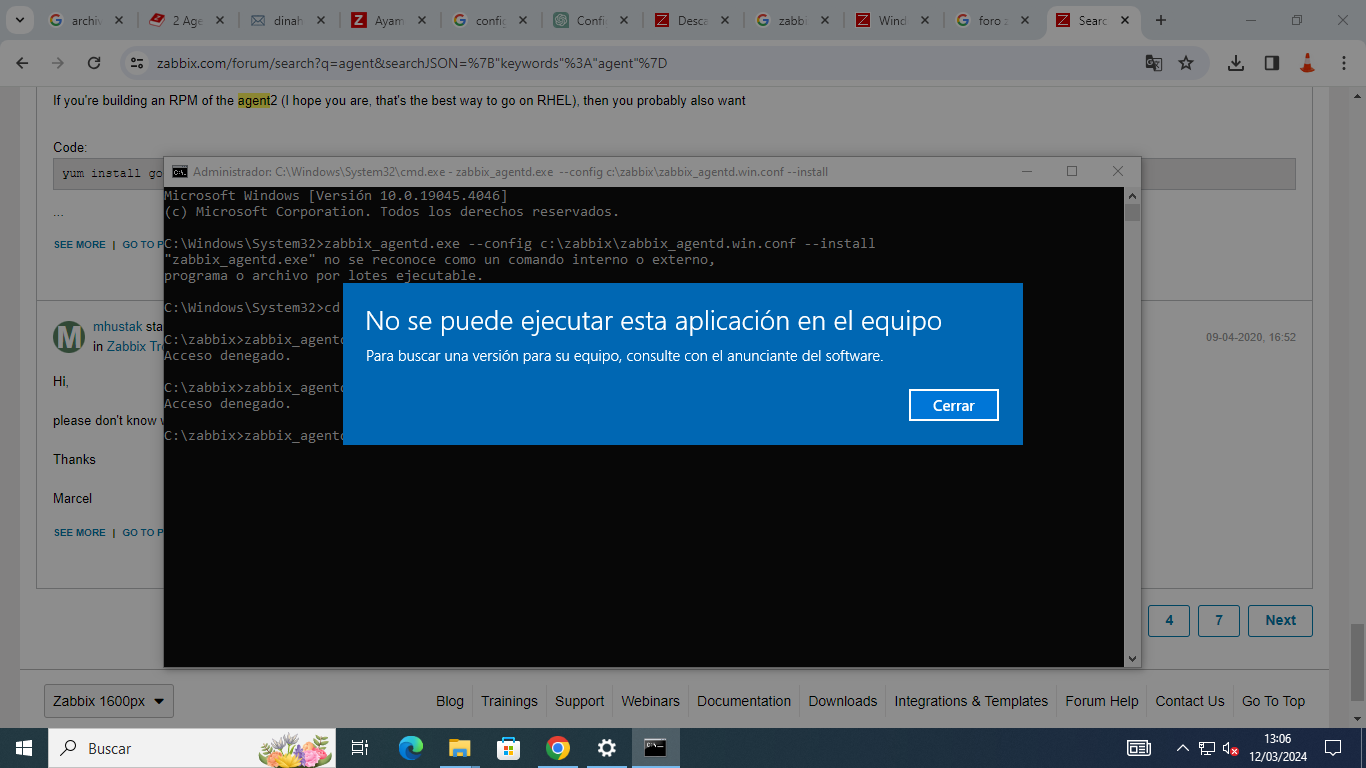Image resolution: width=1366 pixels, height=768 pixels.
Task: Open the Documentation footer link
Action: click(744, 701)
